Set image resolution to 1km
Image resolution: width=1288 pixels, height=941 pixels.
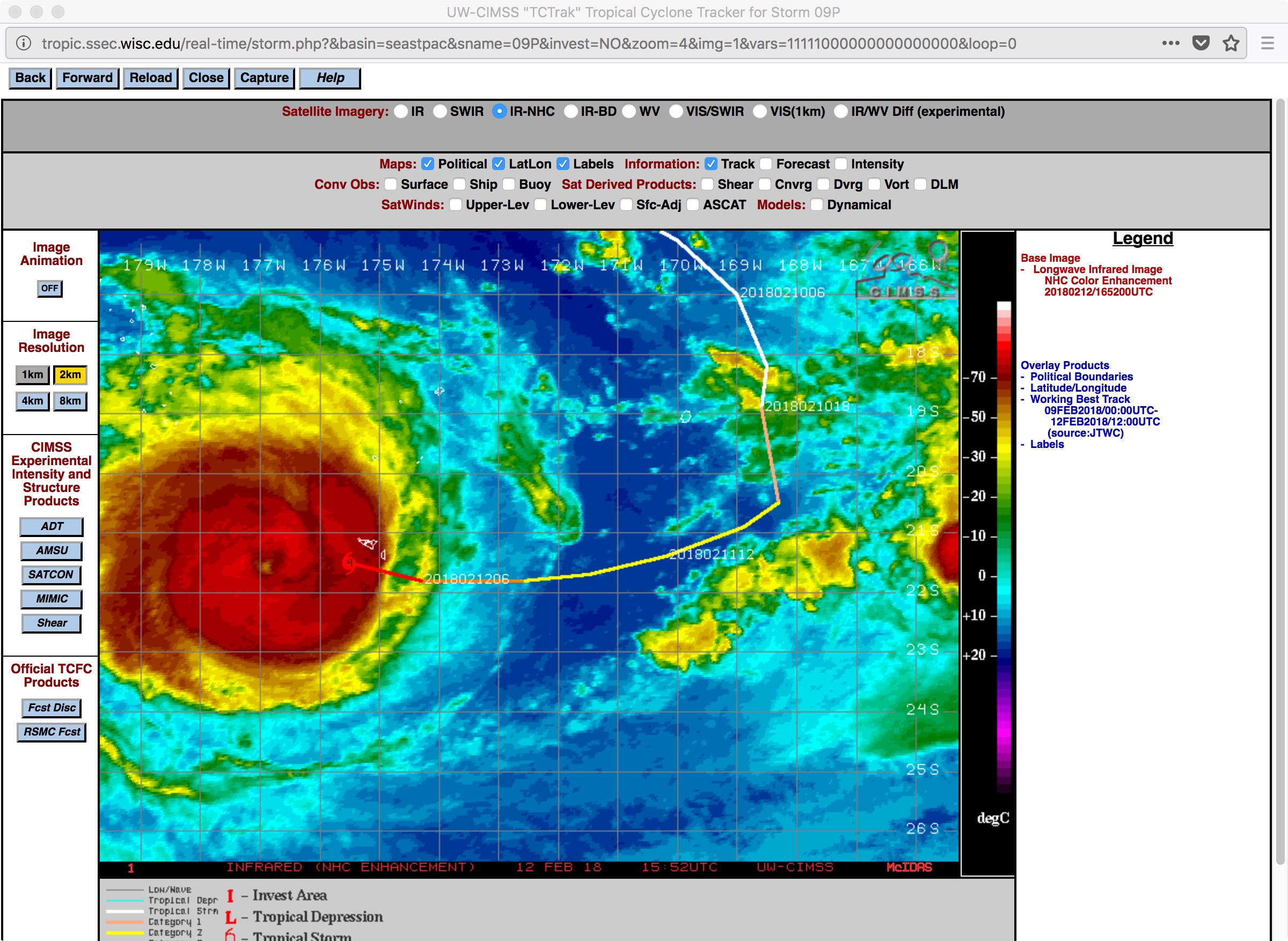pyautogui.click(x=33, y=375)
